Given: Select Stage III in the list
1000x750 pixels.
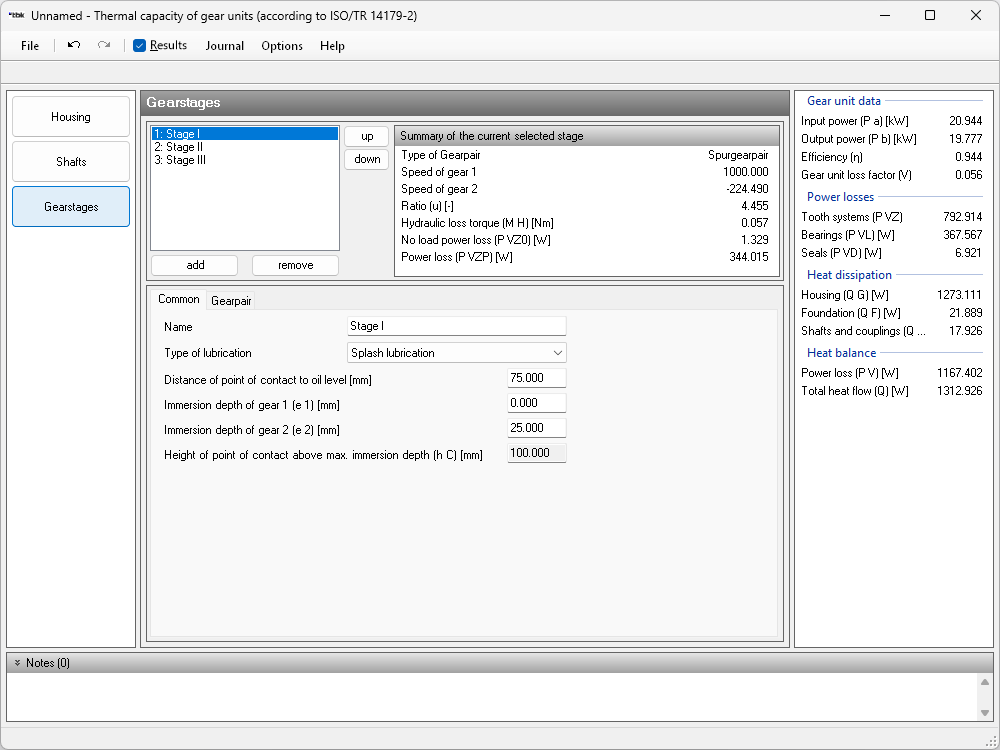Looking at the screenshot, I should pos(180,160).
